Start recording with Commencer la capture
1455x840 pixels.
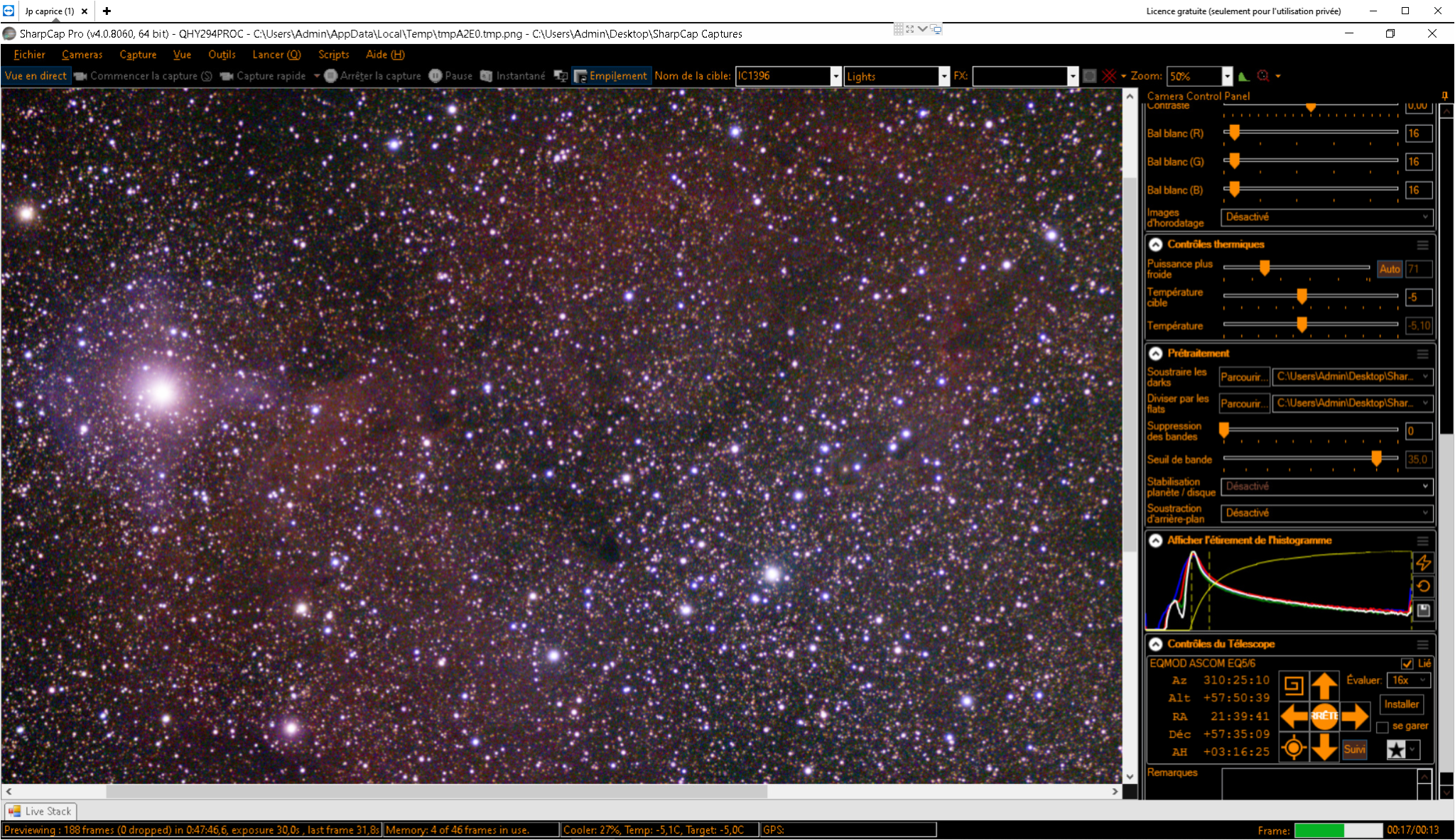143,76
